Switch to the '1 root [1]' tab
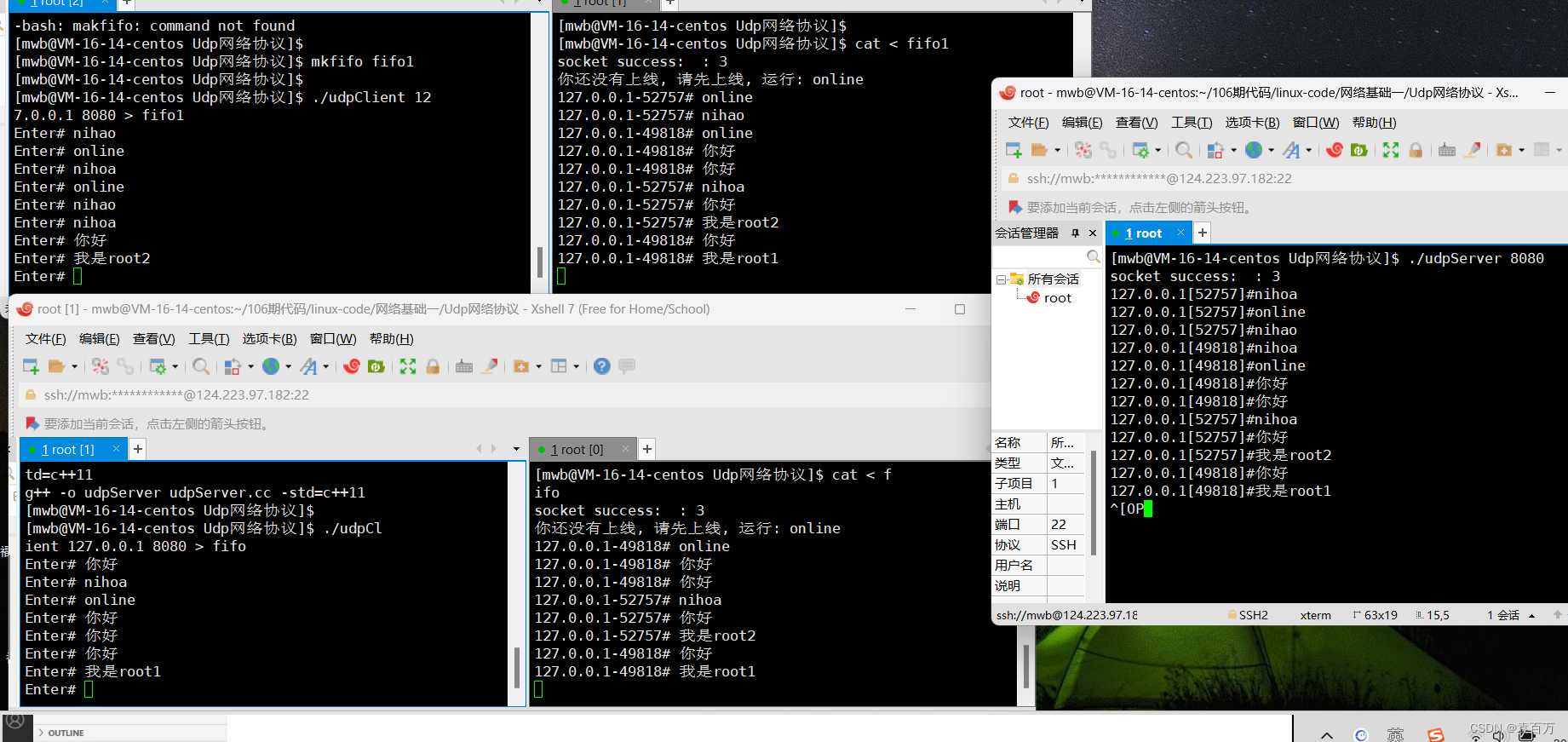Screen dimensions: 1568x742 pos(67,449)
